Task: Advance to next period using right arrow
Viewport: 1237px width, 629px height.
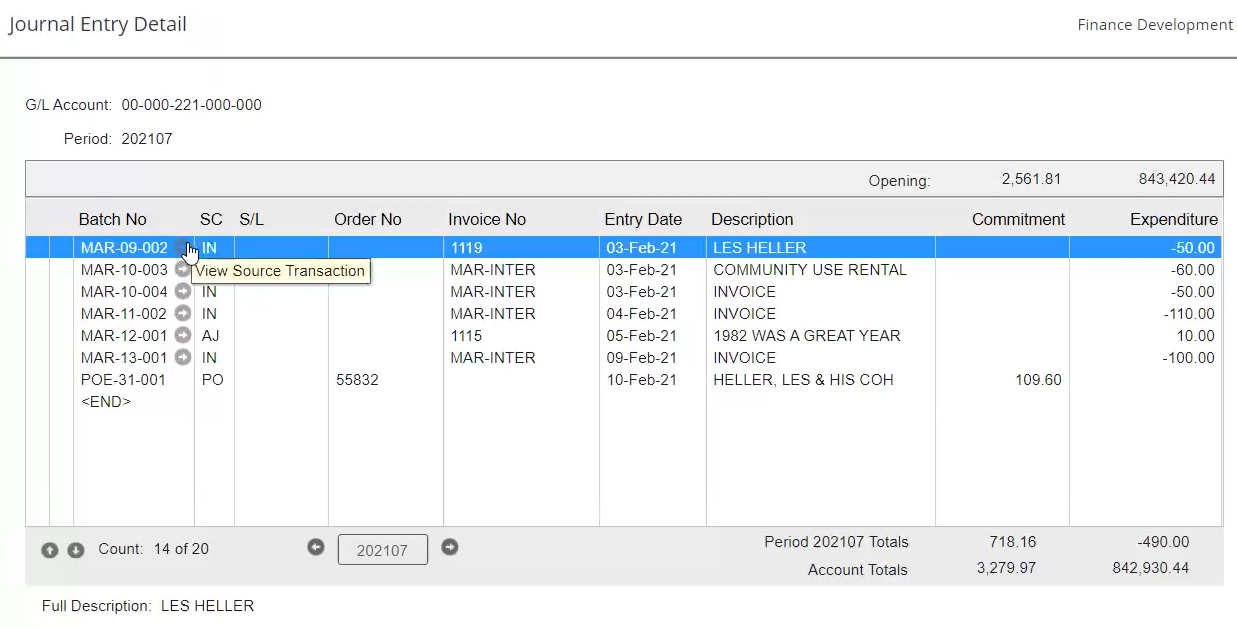Action: 450,547
